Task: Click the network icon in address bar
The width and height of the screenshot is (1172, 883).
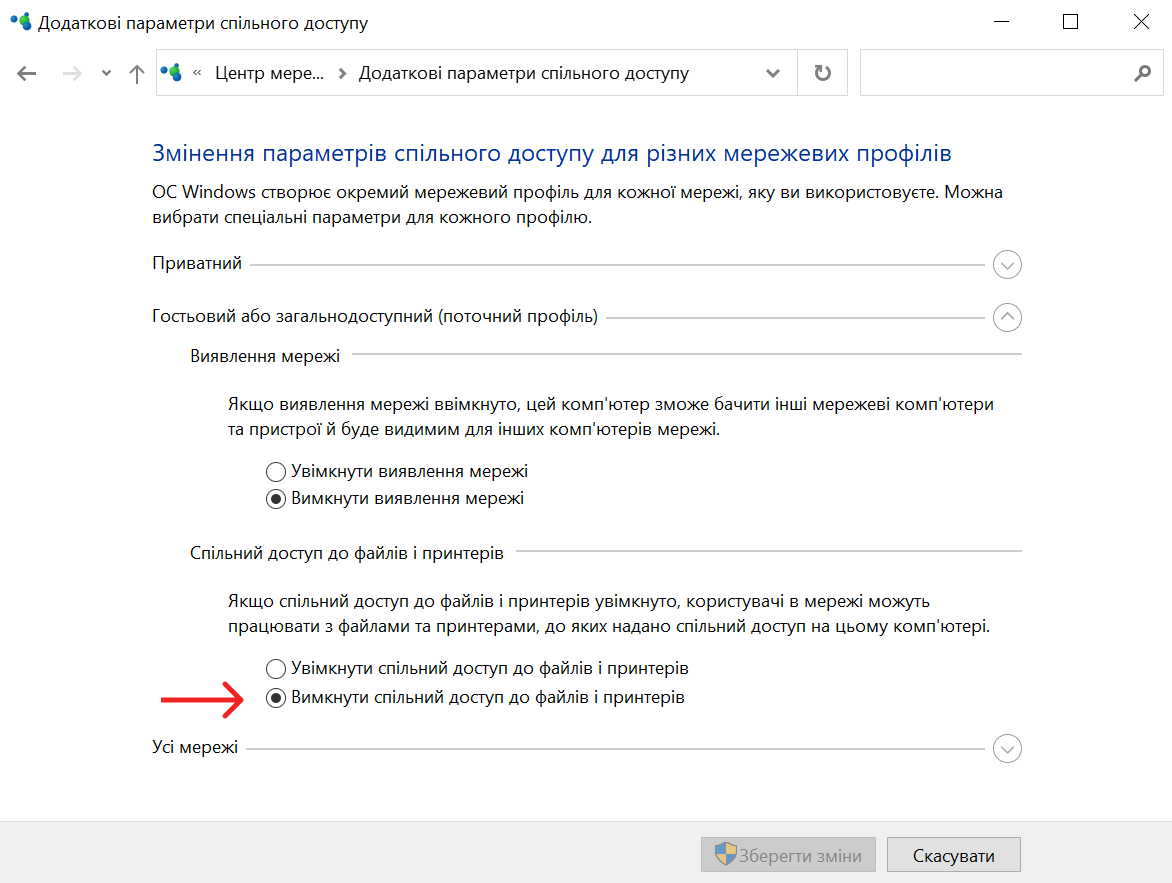Action: click(172, 73)
